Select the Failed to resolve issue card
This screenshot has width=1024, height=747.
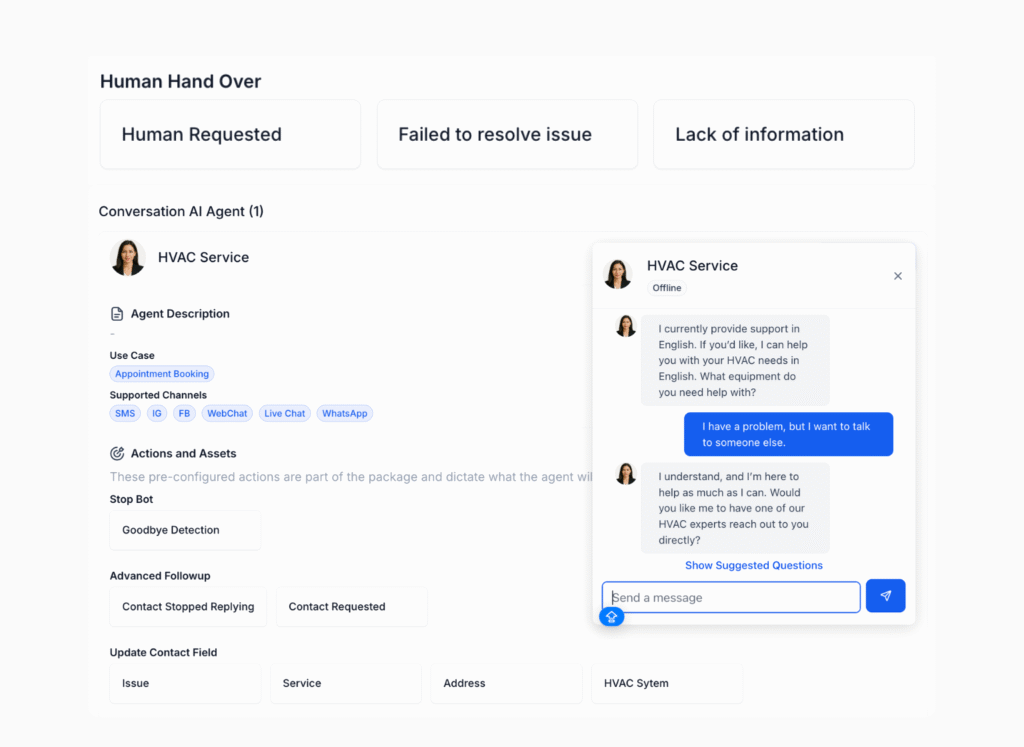tap(506, 134)
